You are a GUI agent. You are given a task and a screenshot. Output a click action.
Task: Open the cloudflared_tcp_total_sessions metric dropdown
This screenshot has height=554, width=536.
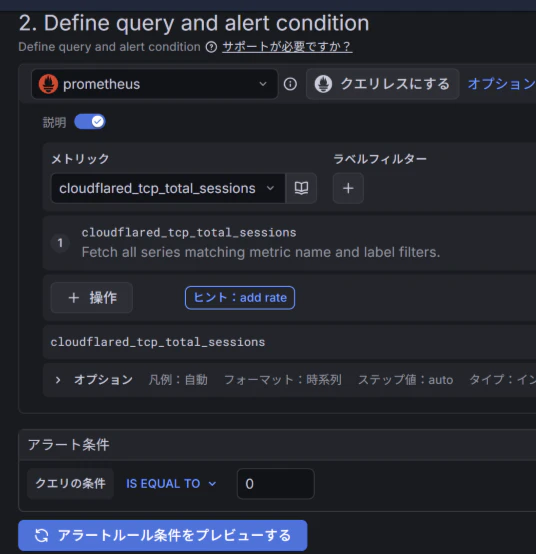(168, 188)
